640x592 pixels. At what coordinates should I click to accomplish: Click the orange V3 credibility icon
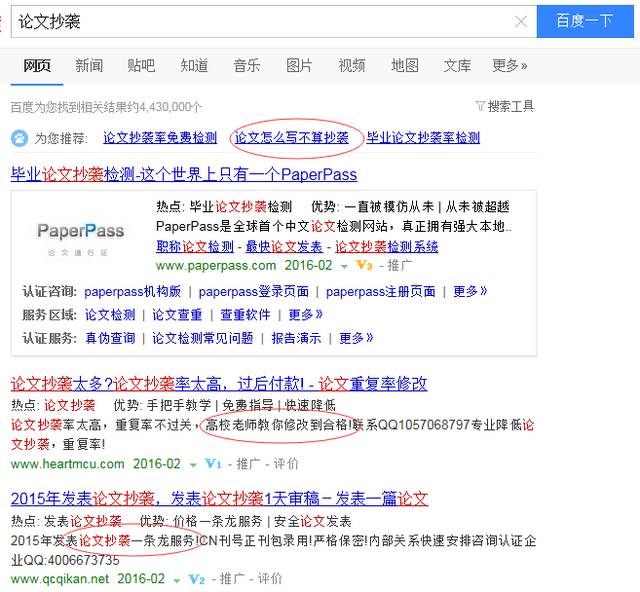(364, 265)
